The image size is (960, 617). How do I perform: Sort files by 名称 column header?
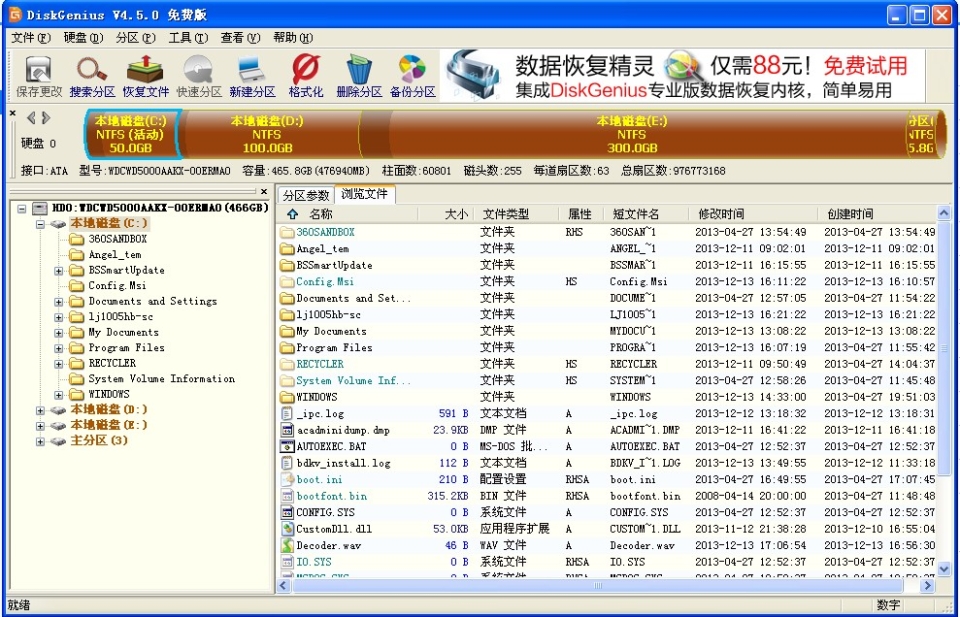click(x=347, y=214)
